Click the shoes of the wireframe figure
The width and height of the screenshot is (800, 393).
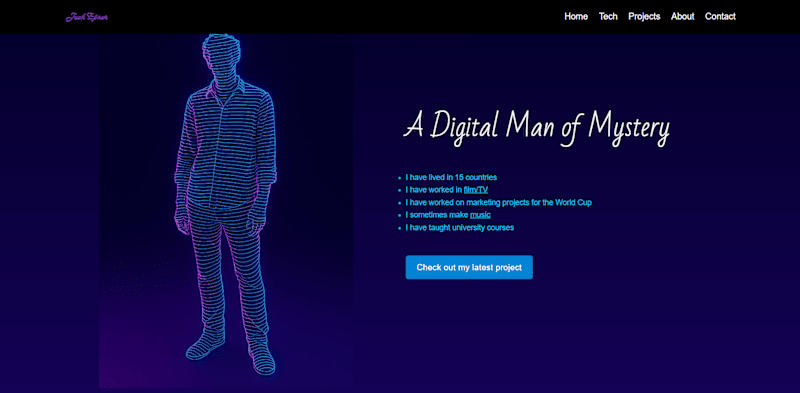231,352
